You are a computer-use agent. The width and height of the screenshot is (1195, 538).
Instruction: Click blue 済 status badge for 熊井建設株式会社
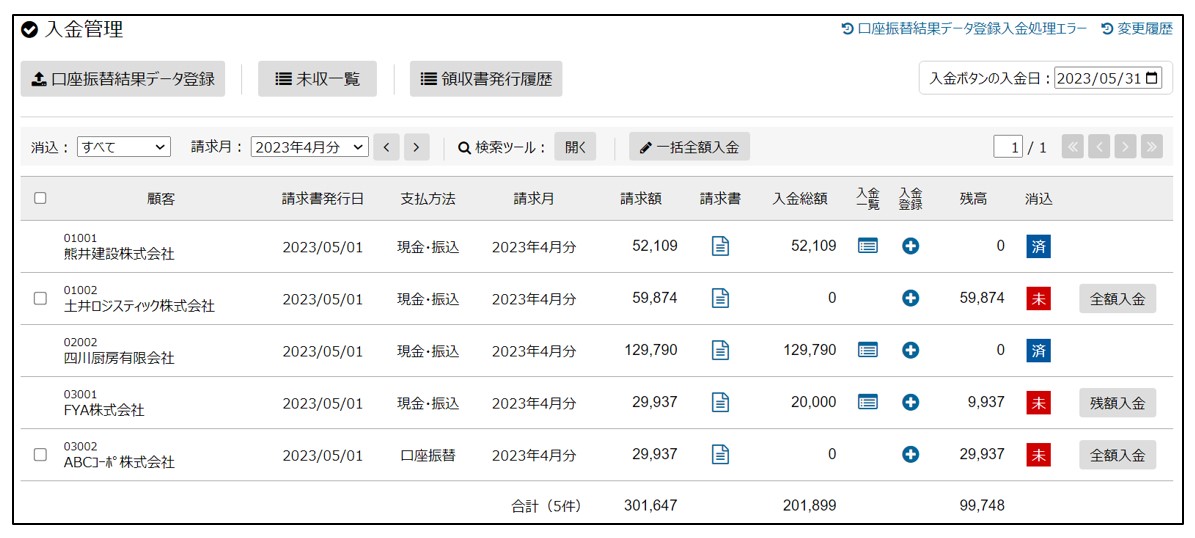click(x=1039, y=247)
